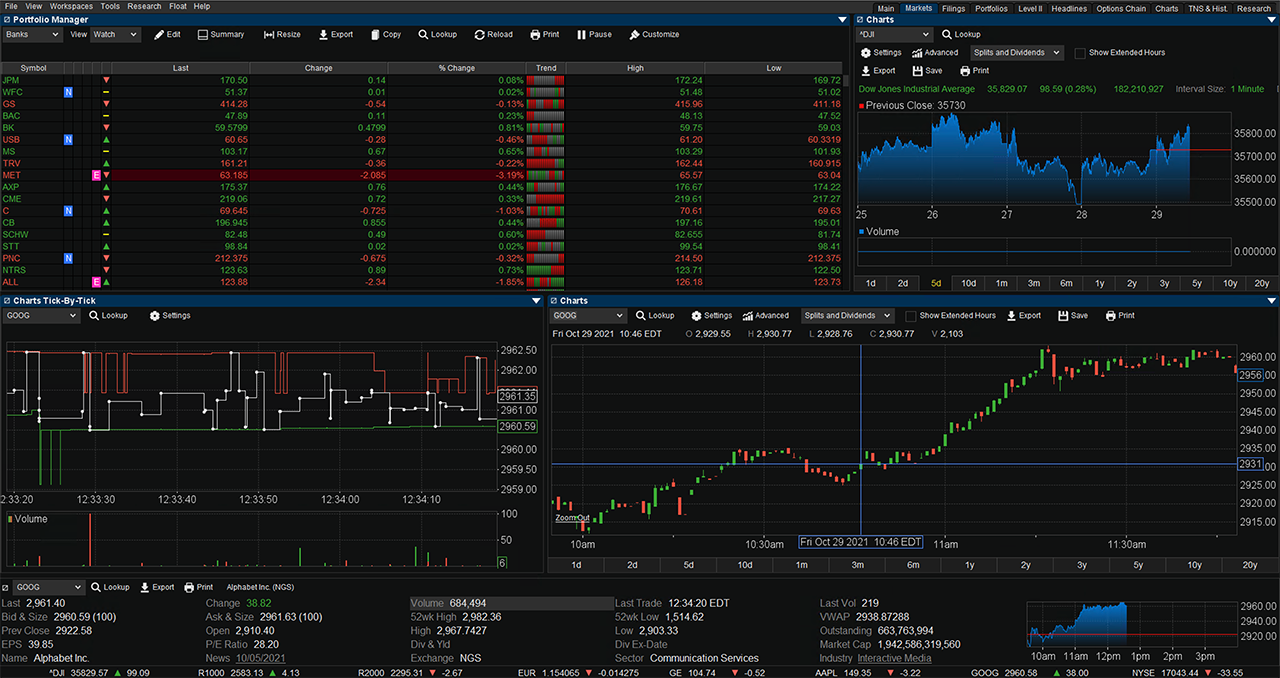The height and width of the screenshot is (678, 1280).
Task: Switch to the Options Chain tab
Action: (x=1121, y=8)
